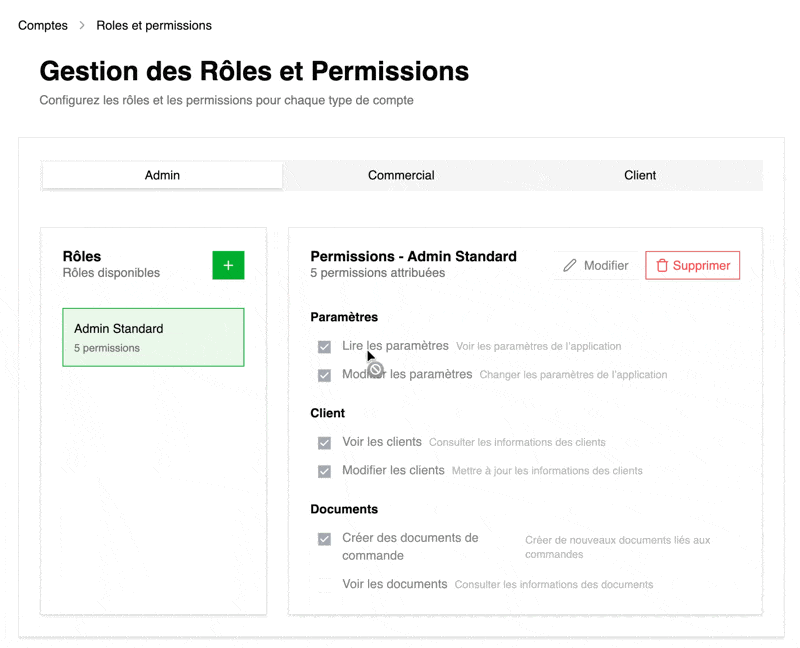
Task: Toggle the Lire les paramètres checkbox
Action: (x=324, y=347)
